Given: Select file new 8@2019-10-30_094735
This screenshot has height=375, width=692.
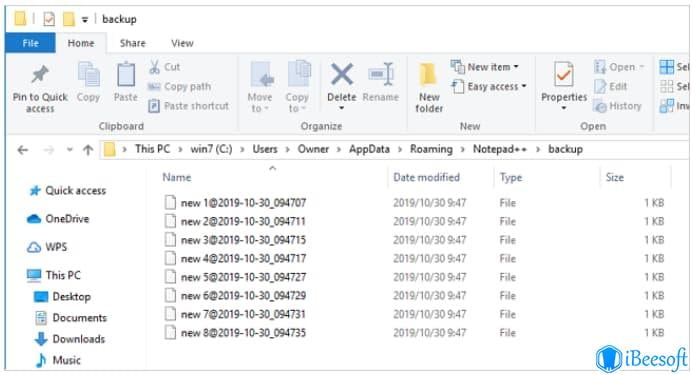Looking at the screenshot, I should [235, 333].
